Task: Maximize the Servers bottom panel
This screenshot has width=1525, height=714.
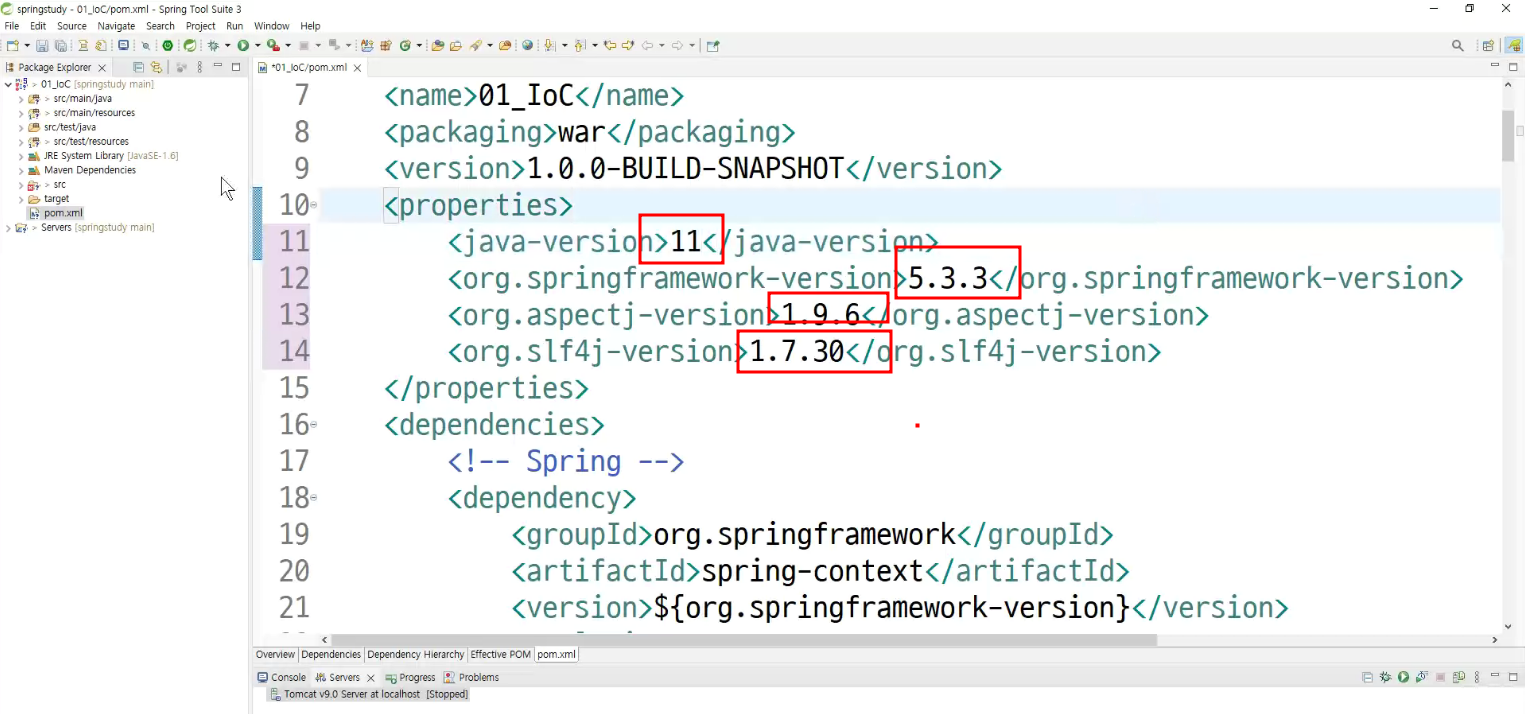Action: coord(1512,677)
